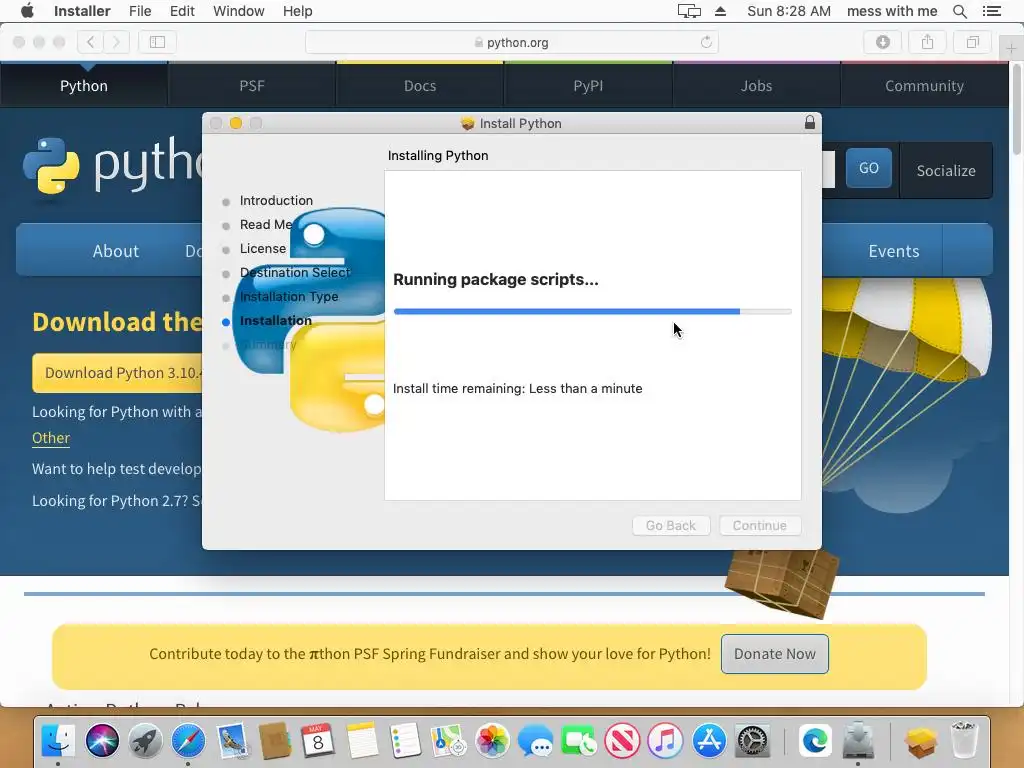Open App Store icon in dock

(x=709, y=741)
